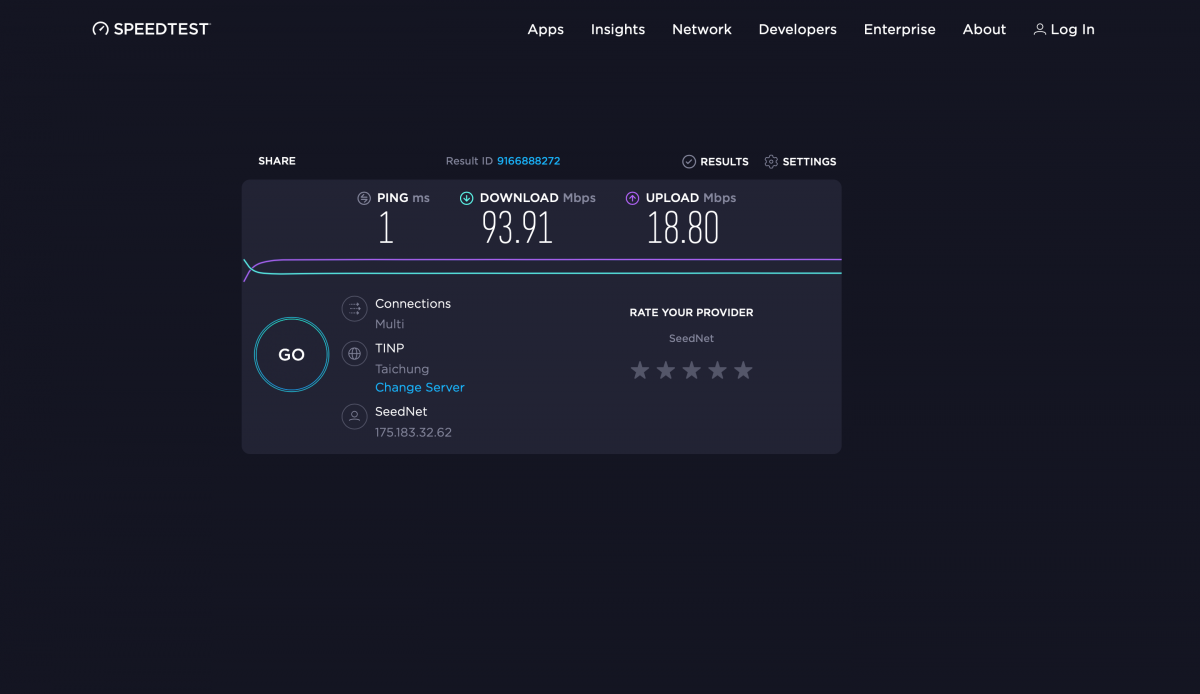Rate provider one star
This screenshot has height=694, width=1200.
640,371
